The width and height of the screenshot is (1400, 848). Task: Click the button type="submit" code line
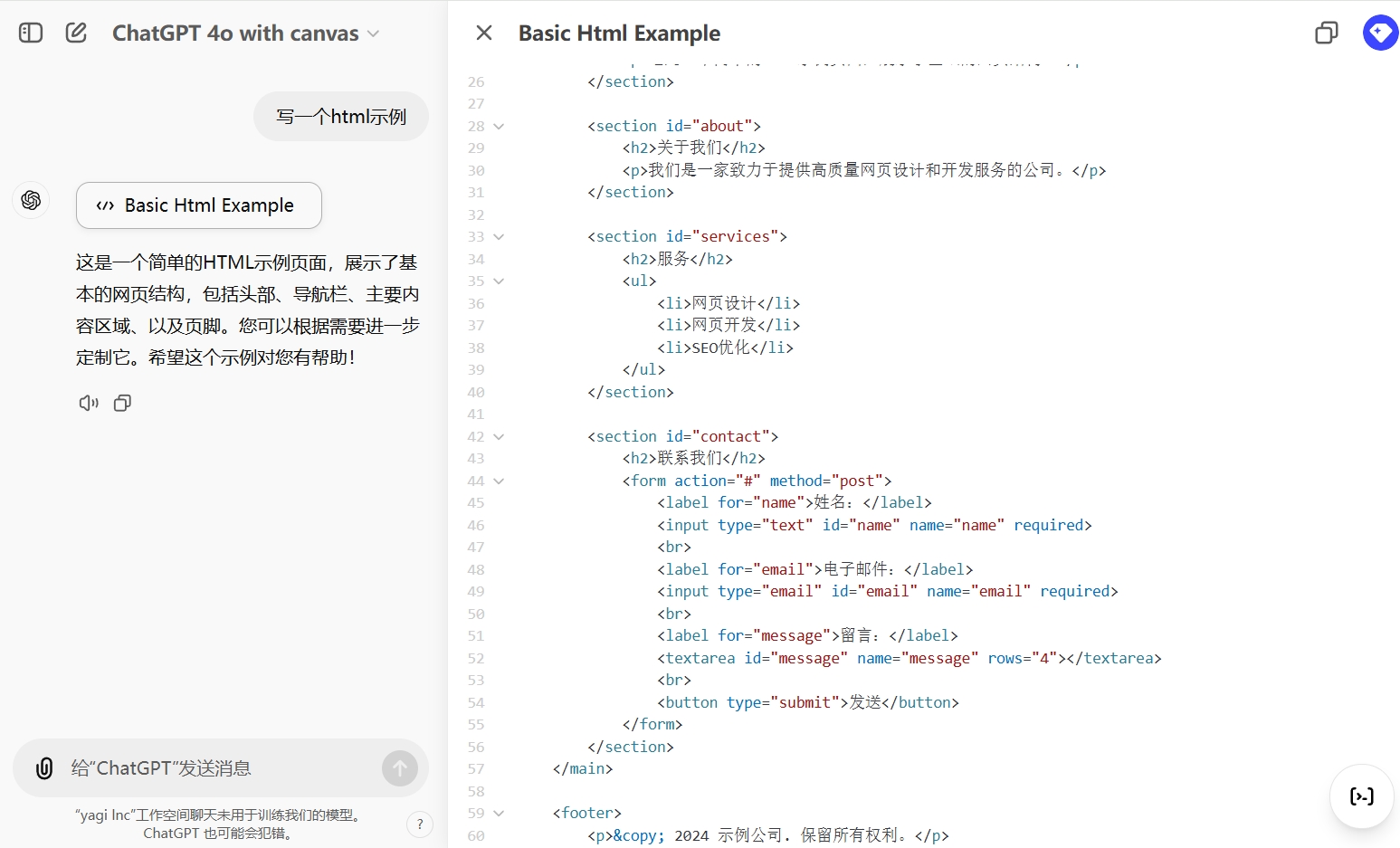[x=808, y=702]
